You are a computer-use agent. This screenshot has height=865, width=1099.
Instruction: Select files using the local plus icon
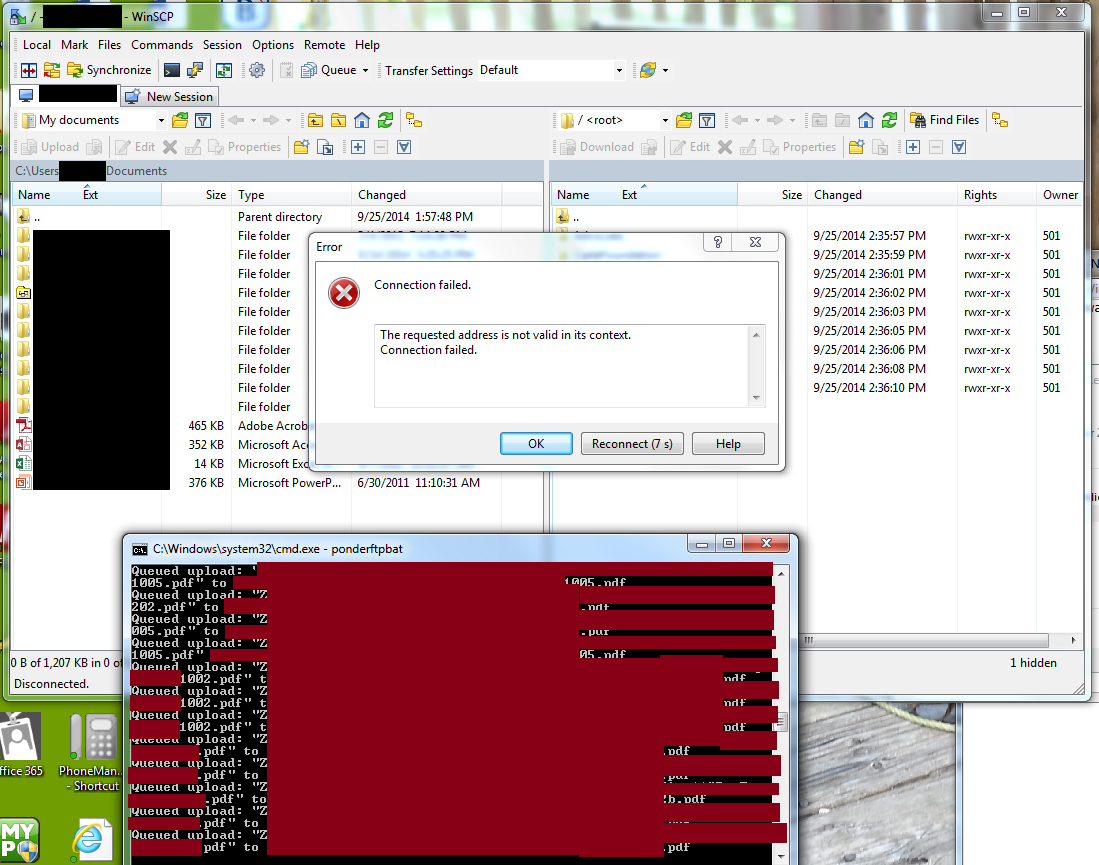tap(358, 147)
